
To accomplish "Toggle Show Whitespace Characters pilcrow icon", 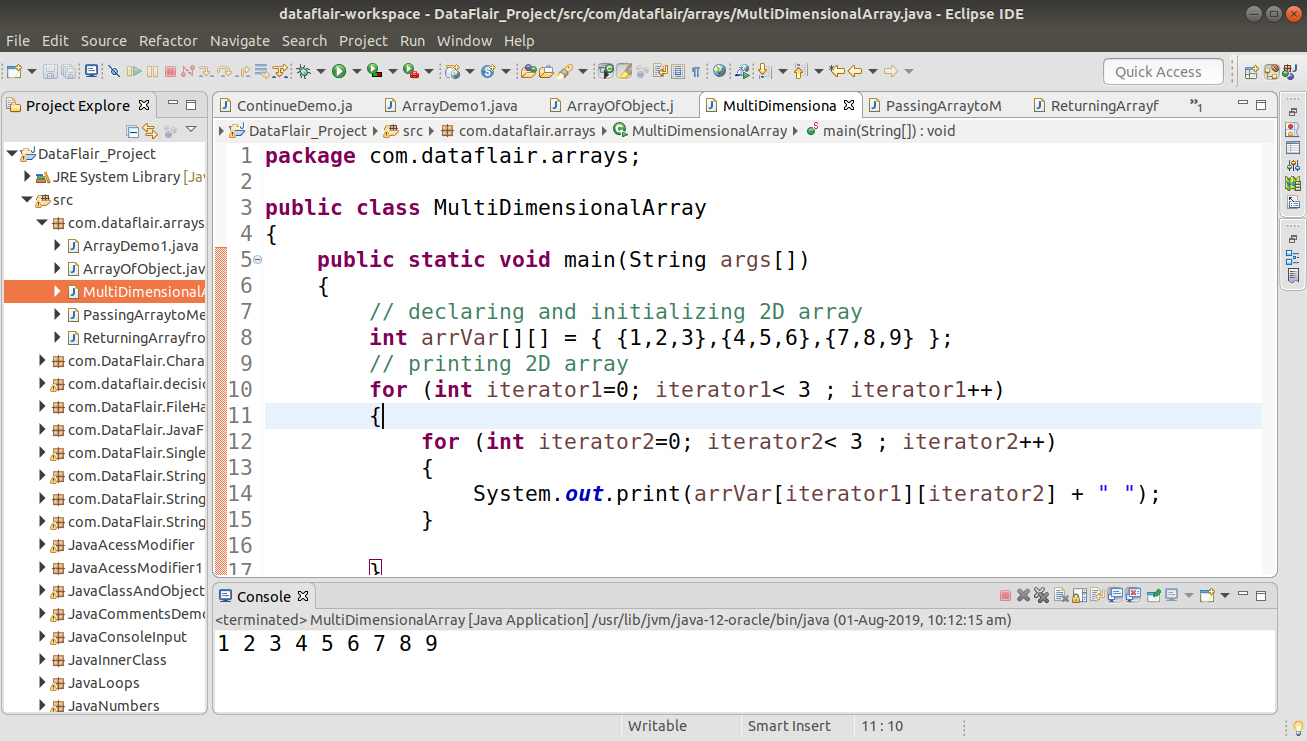I will (696, 71).
